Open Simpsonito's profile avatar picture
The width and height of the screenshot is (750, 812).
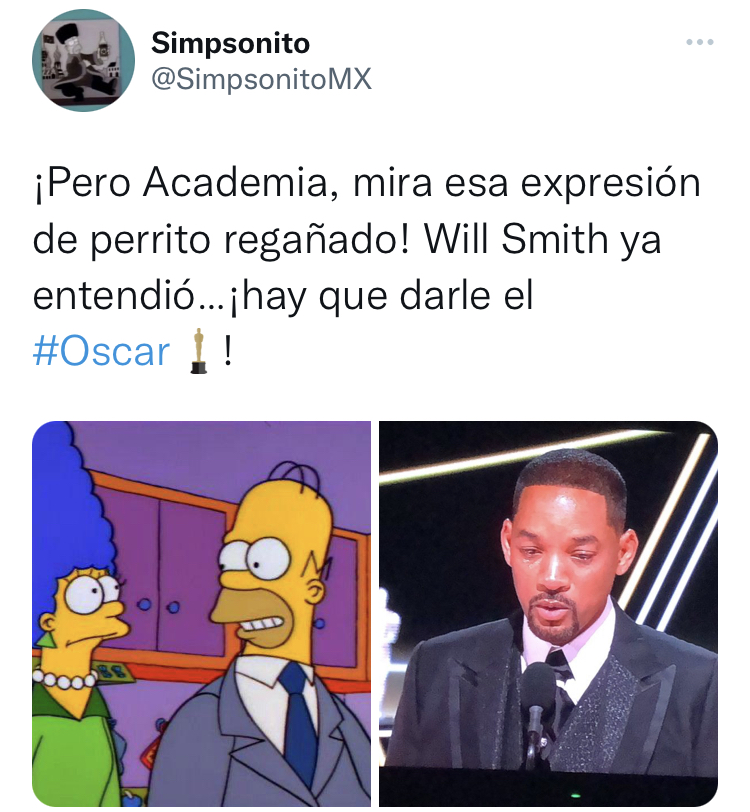point(83,60)
